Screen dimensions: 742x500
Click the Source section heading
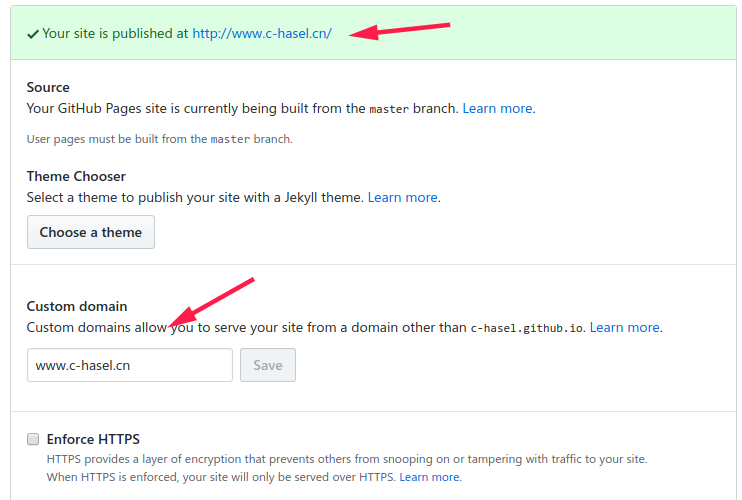[x=48, y=88]
